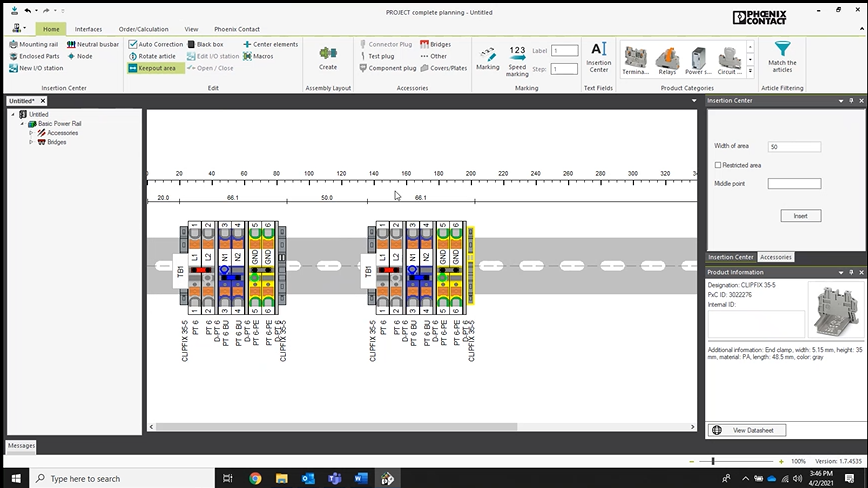
Task: Add a Neutral busbar
Action: pyautogui.click(x=92, y=44)
